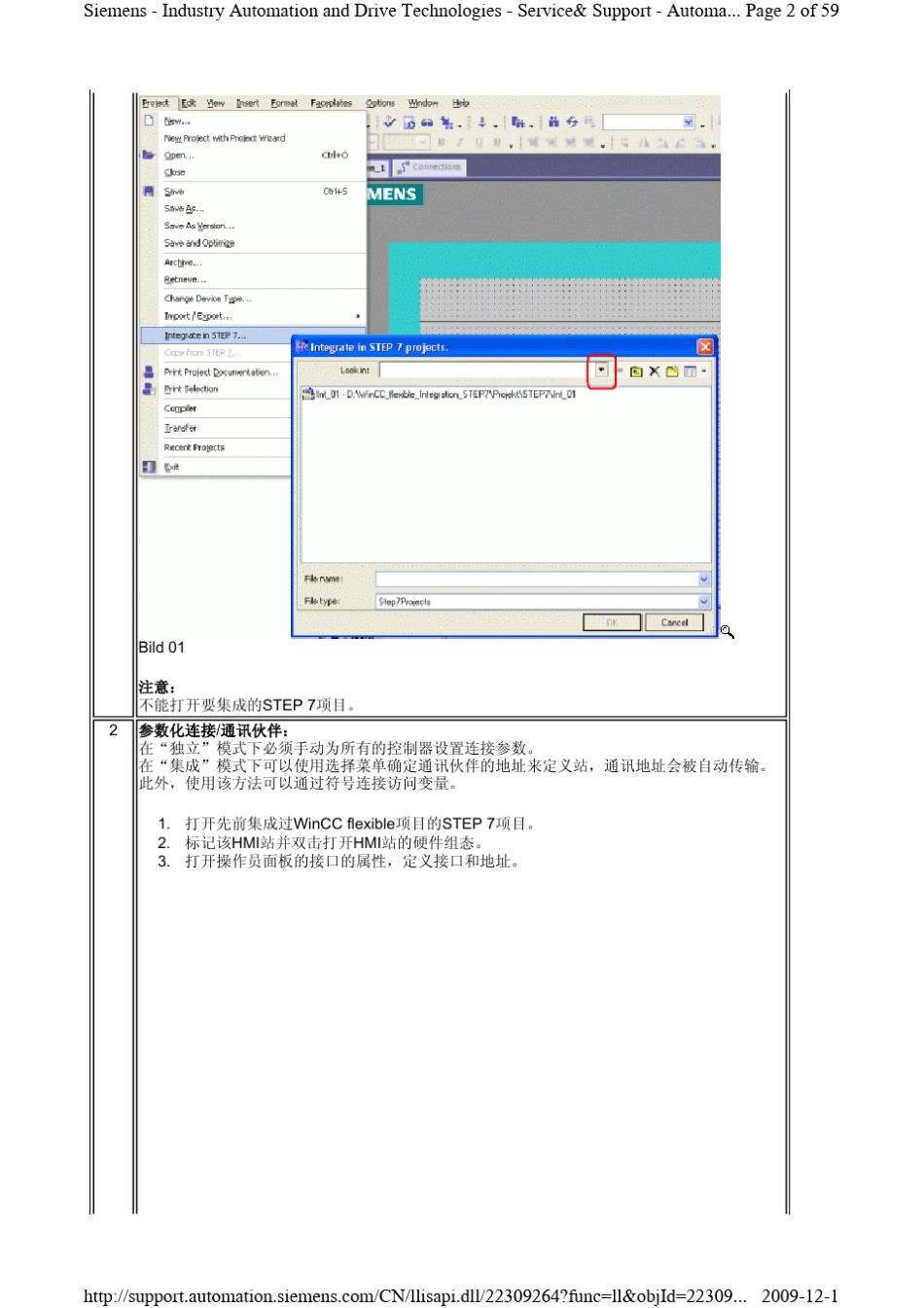Open the Look in dropdown arrow
924x1308 pixels.
tap(602, 371)
